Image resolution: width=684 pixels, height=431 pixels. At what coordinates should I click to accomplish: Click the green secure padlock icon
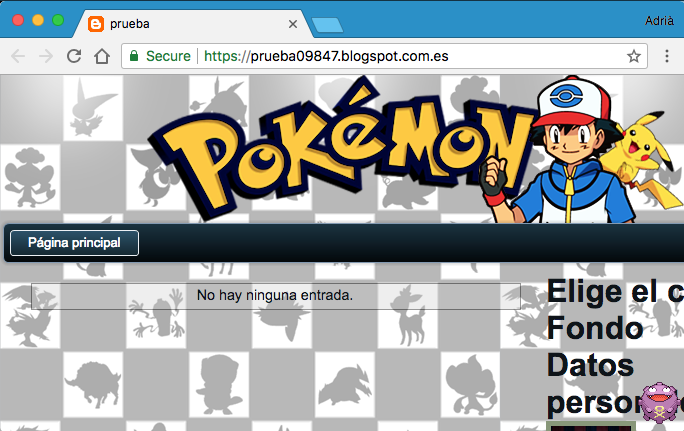pyautogui.click(x=134, y=56)
